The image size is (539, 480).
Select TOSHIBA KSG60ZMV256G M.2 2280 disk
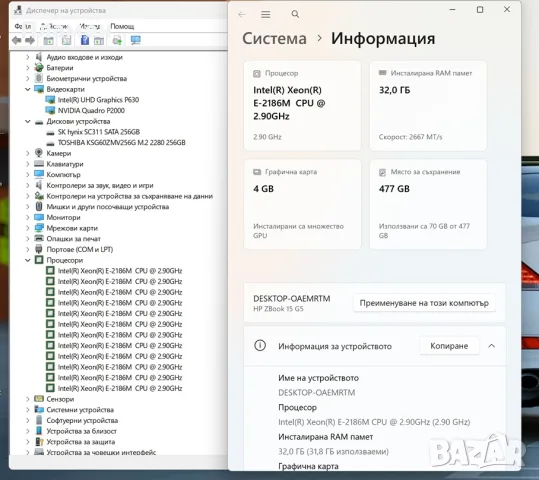tap(121, 142)
